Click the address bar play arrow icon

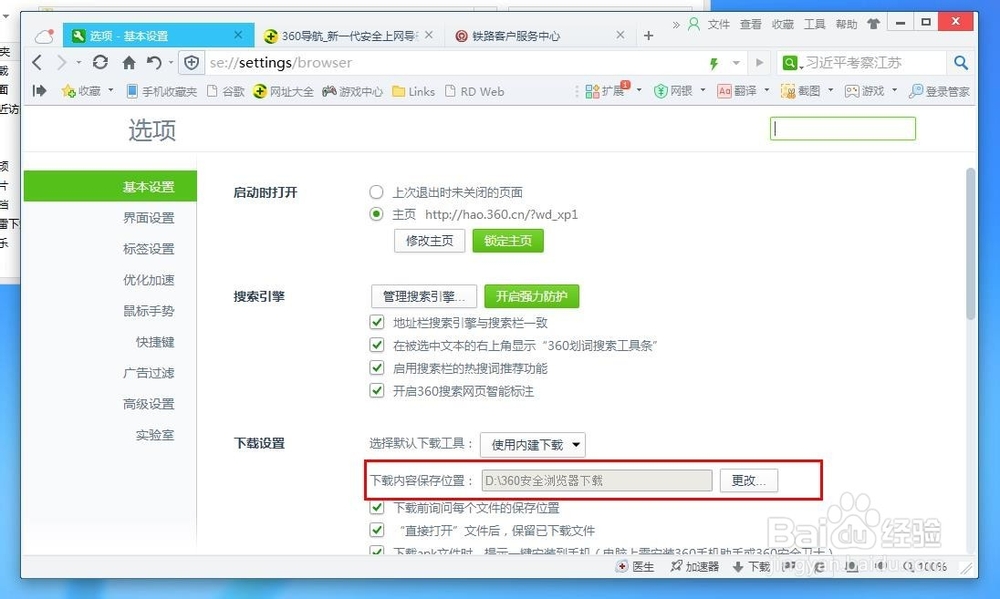coord(759,63)
